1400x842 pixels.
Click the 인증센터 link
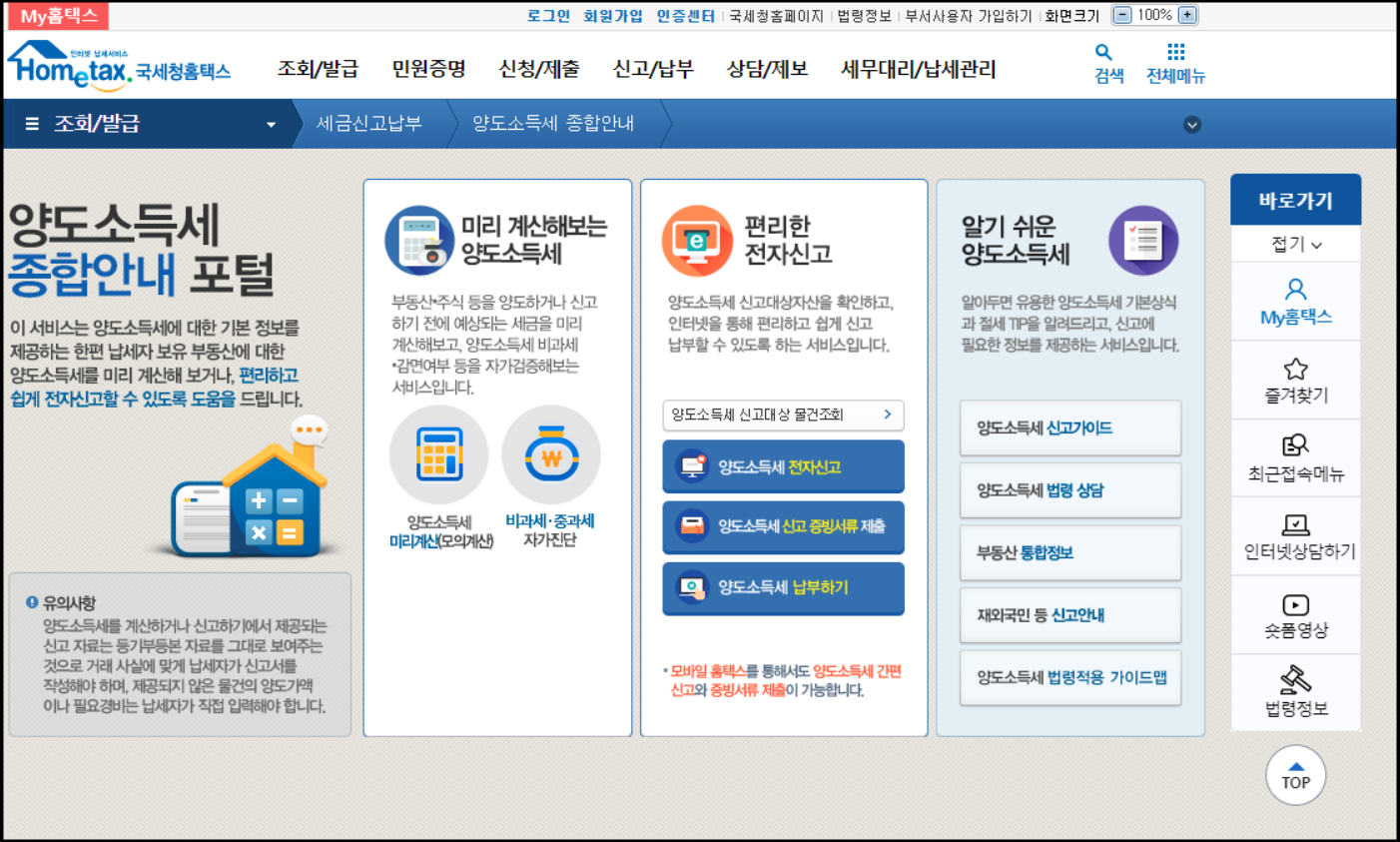685,16
